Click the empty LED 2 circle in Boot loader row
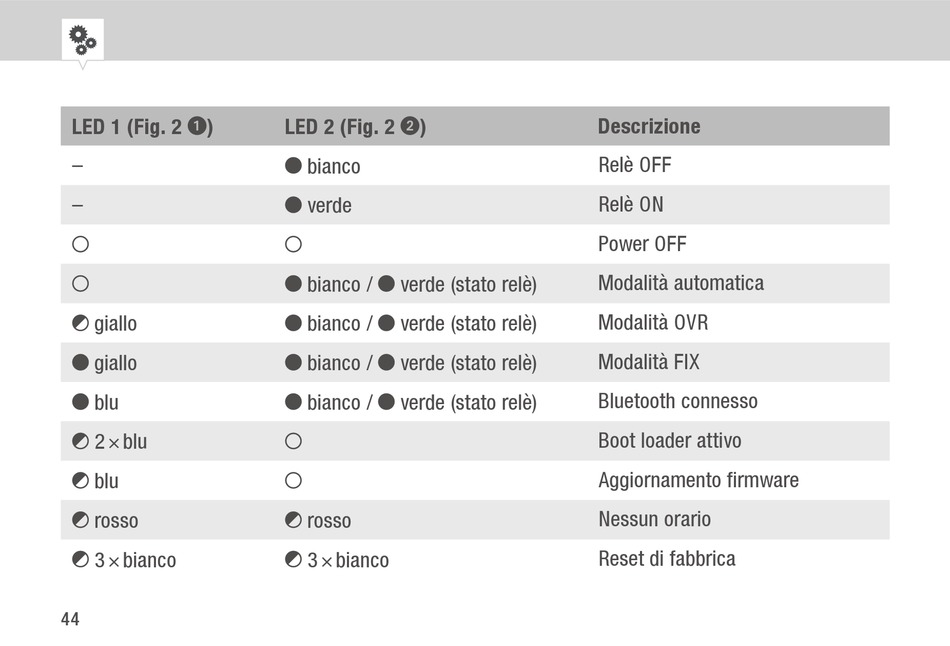Screen dimensions: 950x646 click(293, 441)
